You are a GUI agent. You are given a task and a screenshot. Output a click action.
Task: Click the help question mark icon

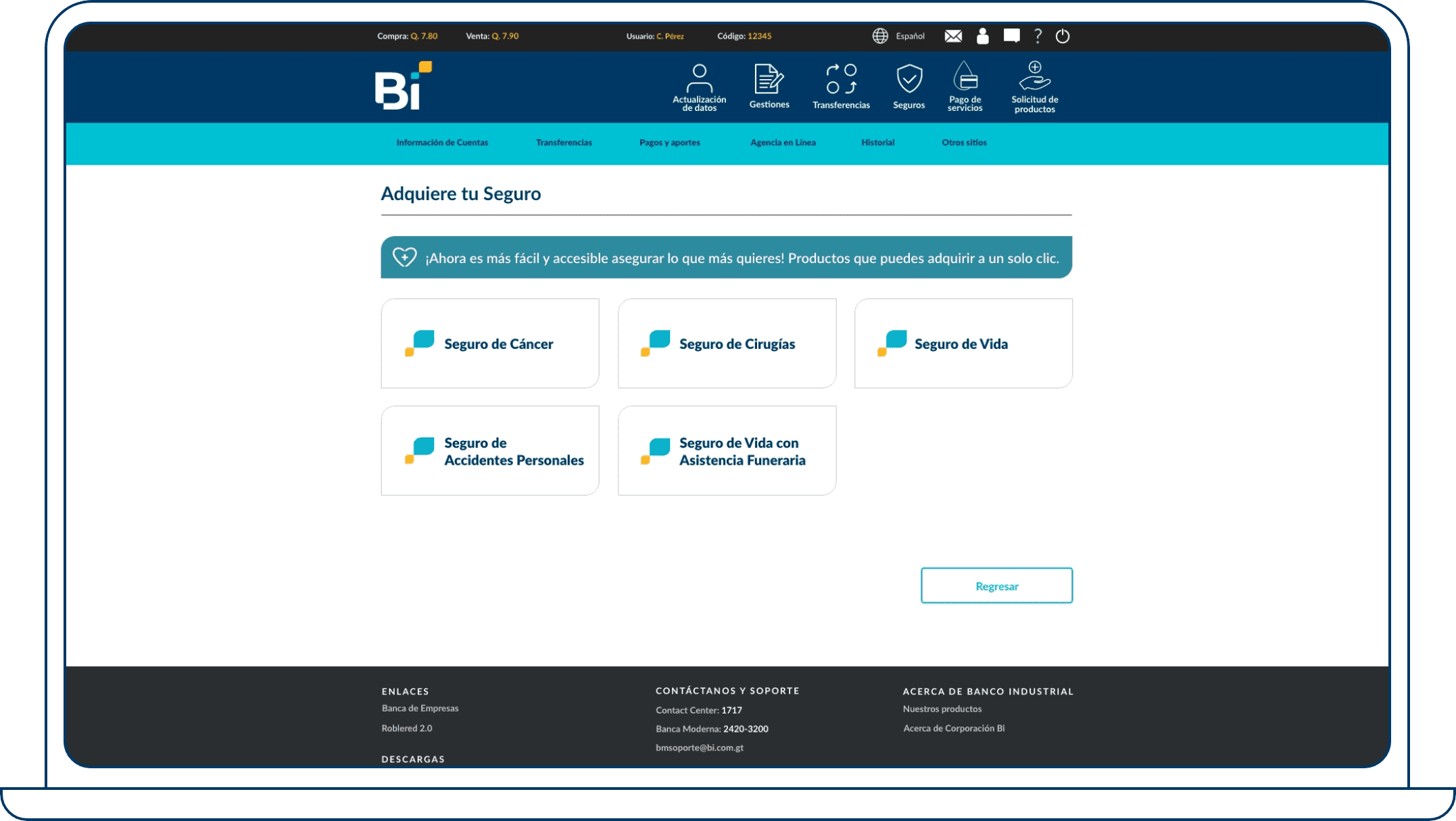click(1038, 36)
